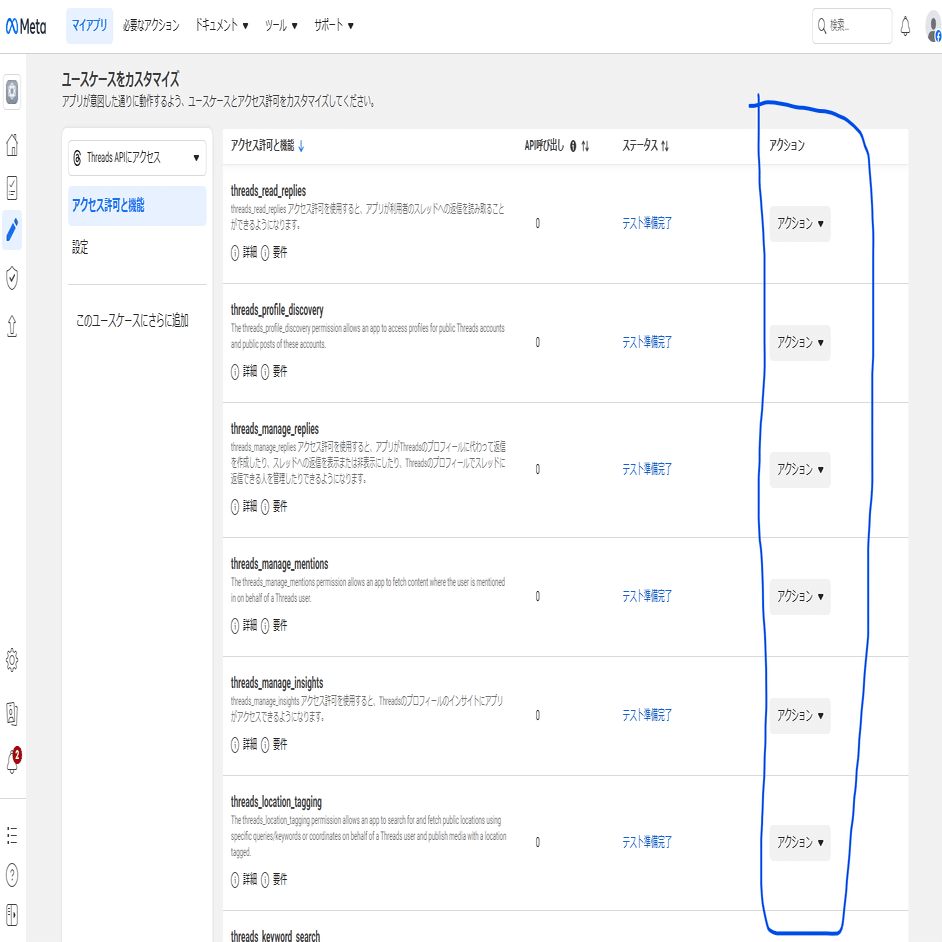Open the profile avatar menu
The image size is (942, 942).
pyautogui.click(x=934, y=26)
